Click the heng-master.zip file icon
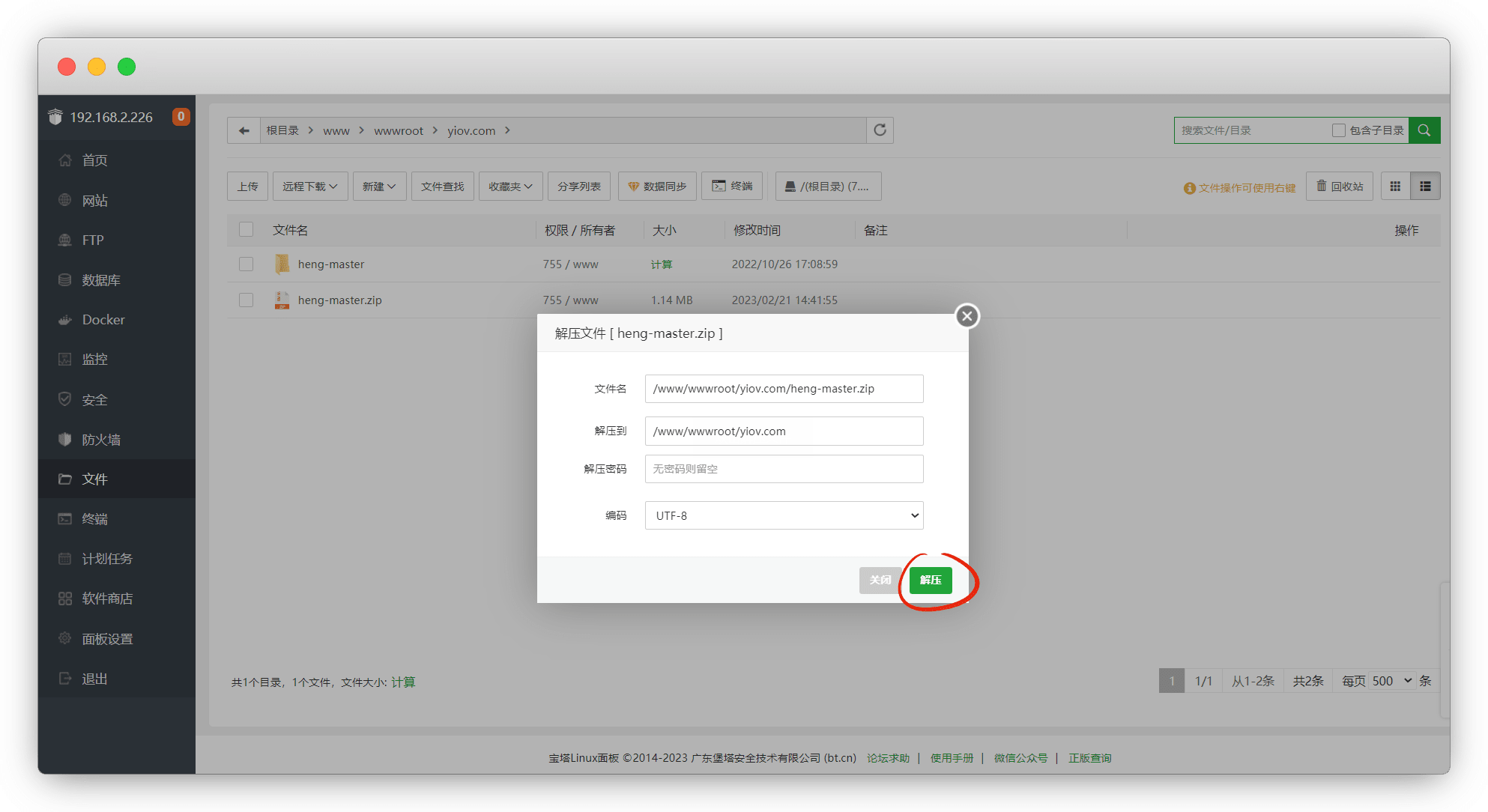Screen dimensions: 1488x812 click(x=282, y=300)
